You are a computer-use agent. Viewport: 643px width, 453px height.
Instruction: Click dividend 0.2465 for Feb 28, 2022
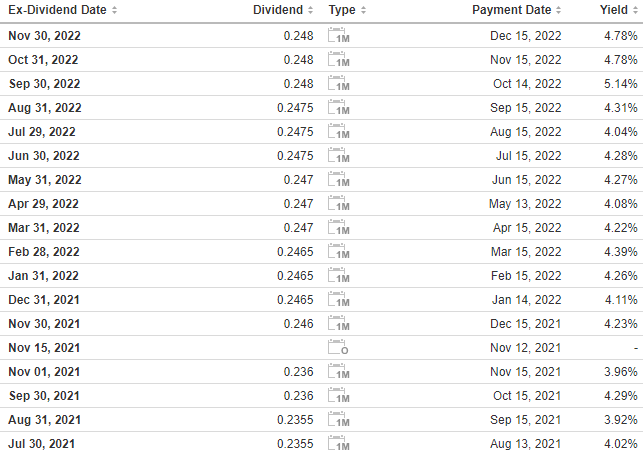pyautogui.click(x=295, y=252)
